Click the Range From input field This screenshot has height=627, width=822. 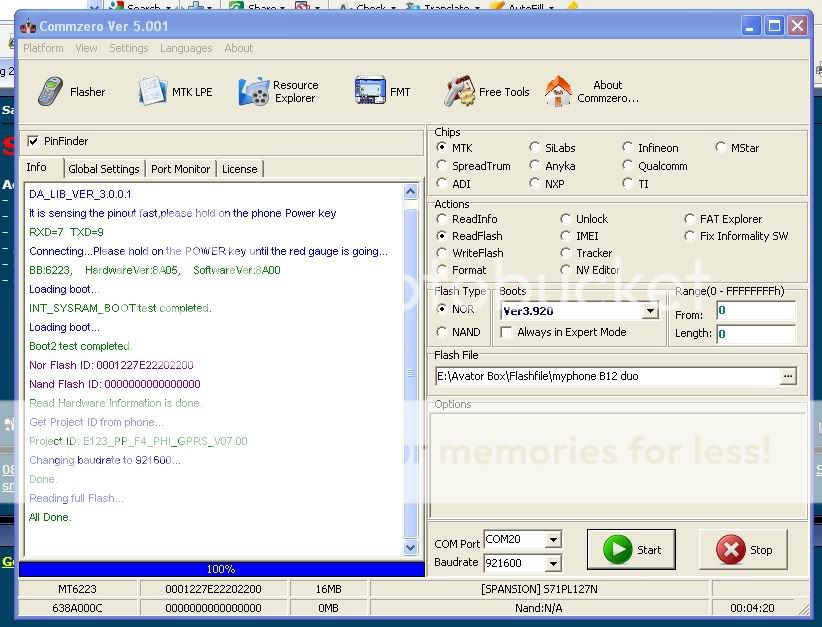click(x=755, y=311)
